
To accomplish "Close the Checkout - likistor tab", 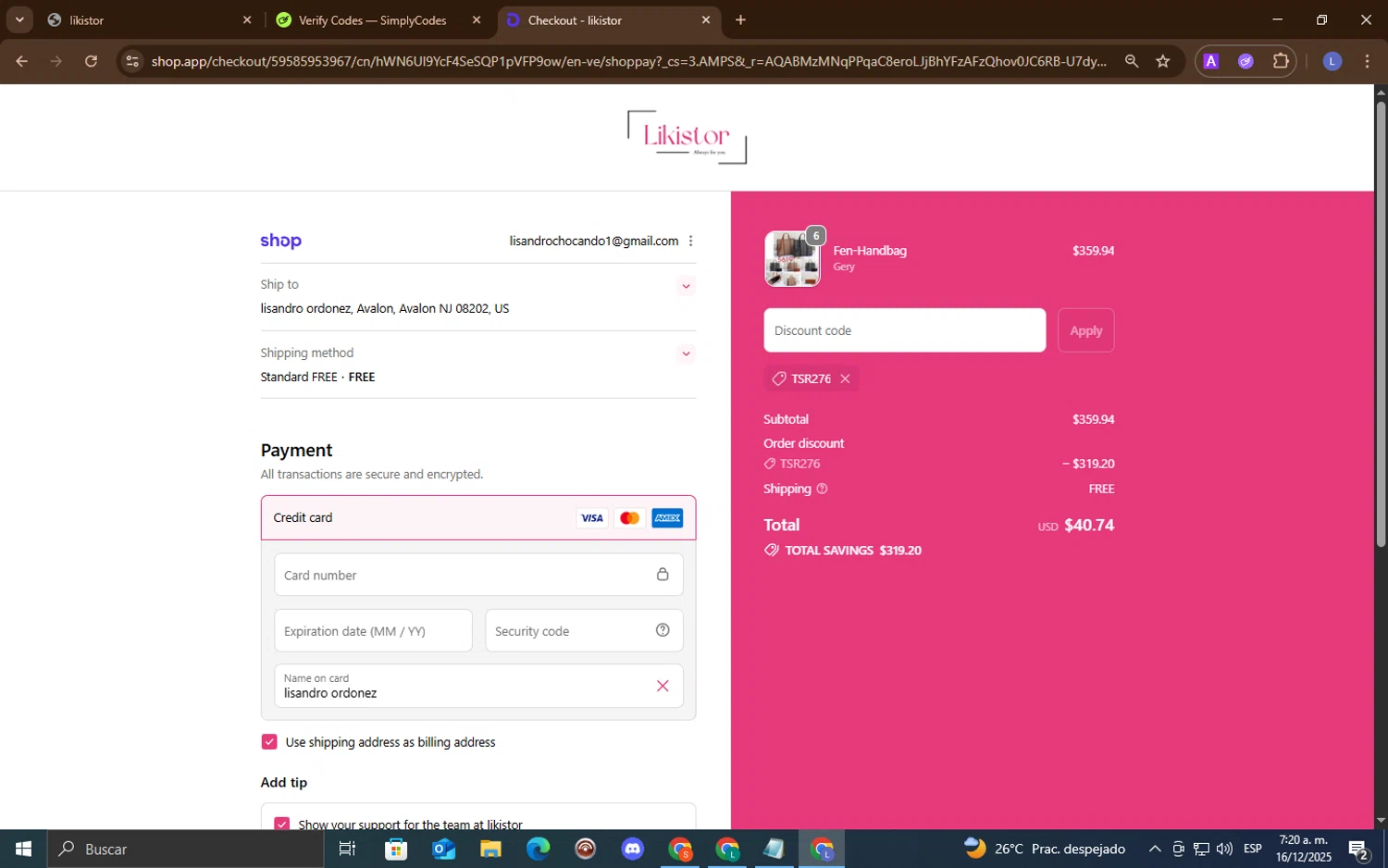I will pyautogui.click(x=706, y=19).
